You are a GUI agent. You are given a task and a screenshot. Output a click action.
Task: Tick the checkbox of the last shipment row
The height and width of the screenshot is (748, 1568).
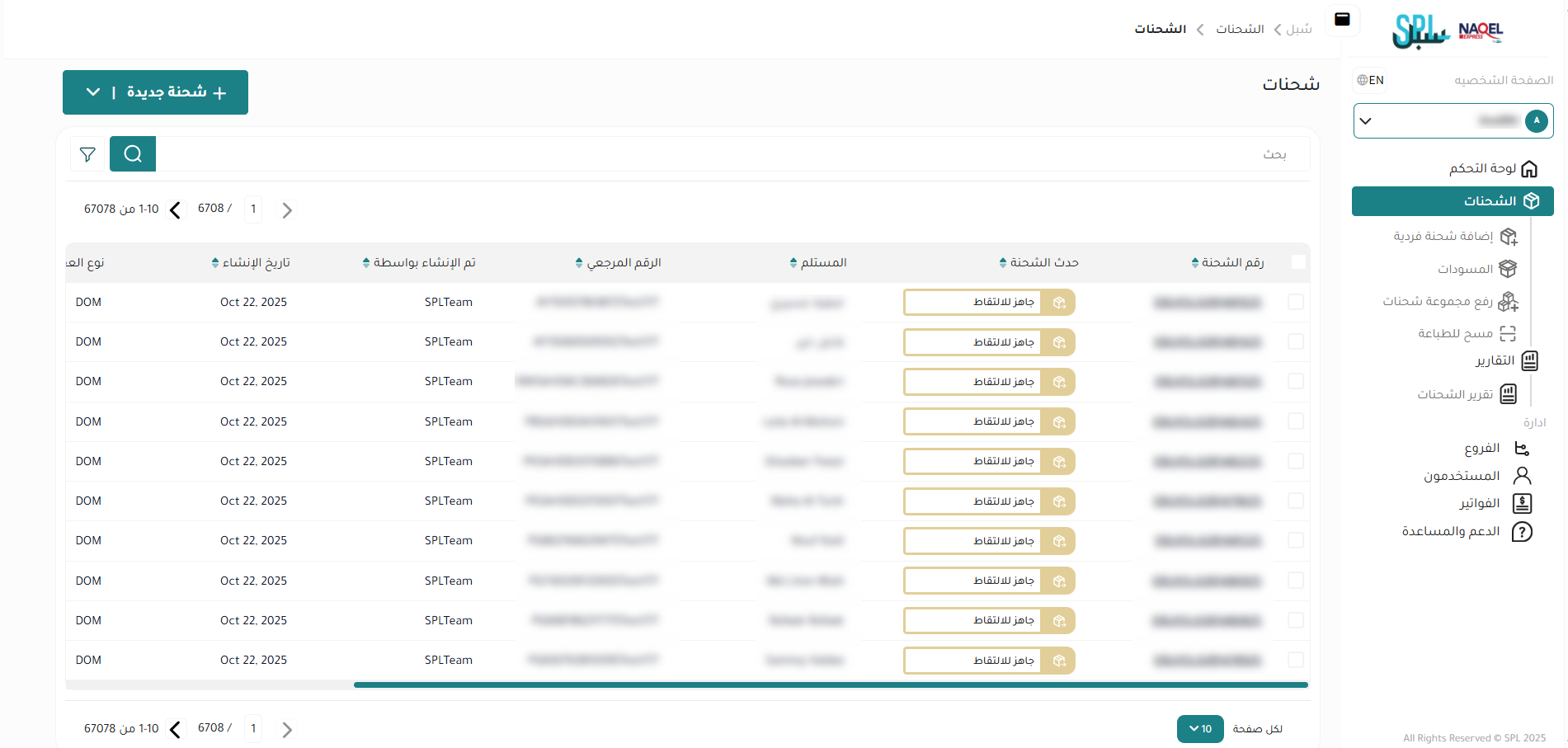point(1296,660)
